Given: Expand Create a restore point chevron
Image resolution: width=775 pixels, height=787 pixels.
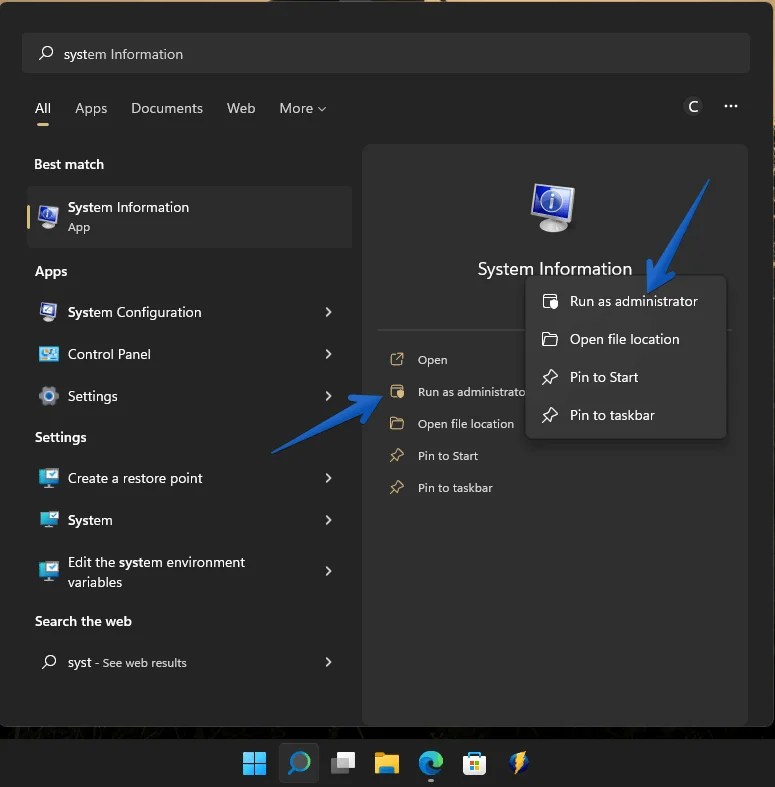Looking at the screenshot, I should (328, 478).
